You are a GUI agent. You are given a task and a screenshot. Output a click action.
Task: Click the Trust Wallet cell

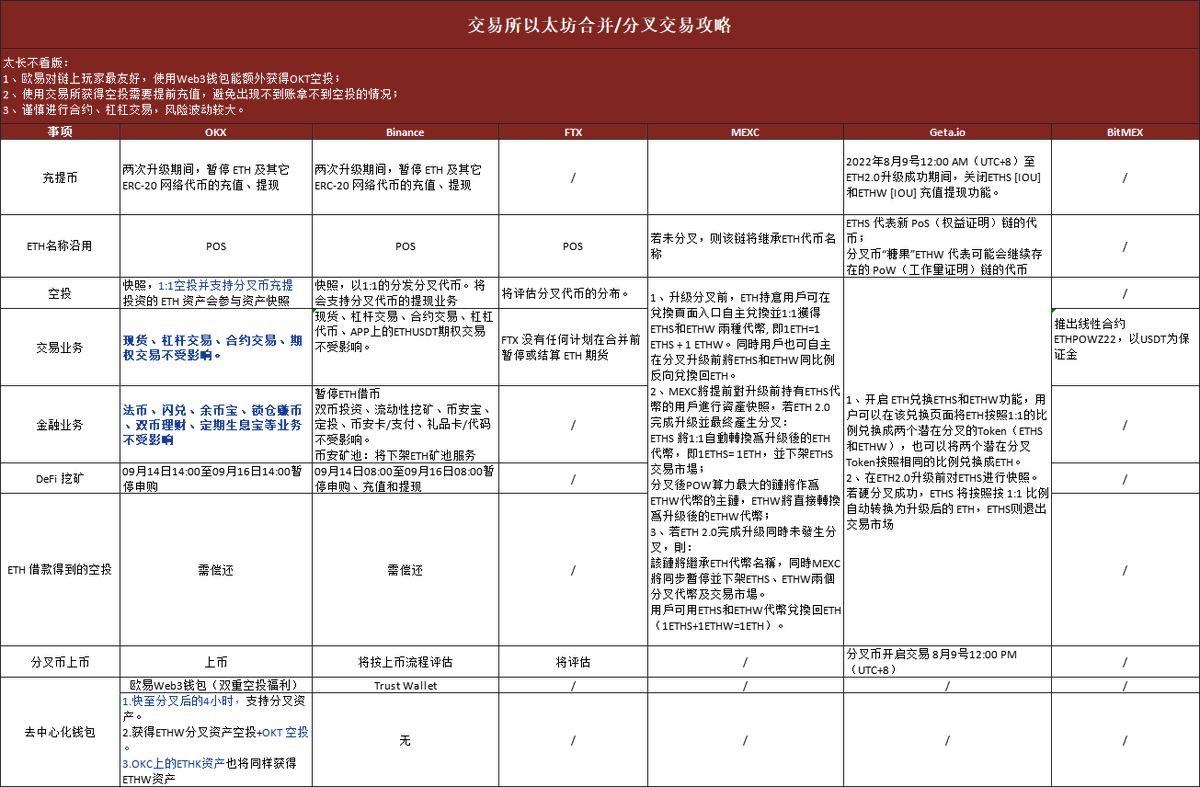pos(405,686)
